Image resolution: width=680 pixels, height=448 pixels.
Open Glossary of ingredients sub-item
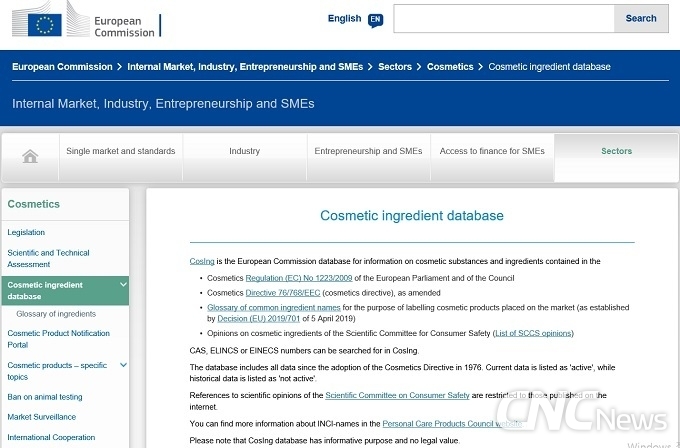[x=56, y=314]
